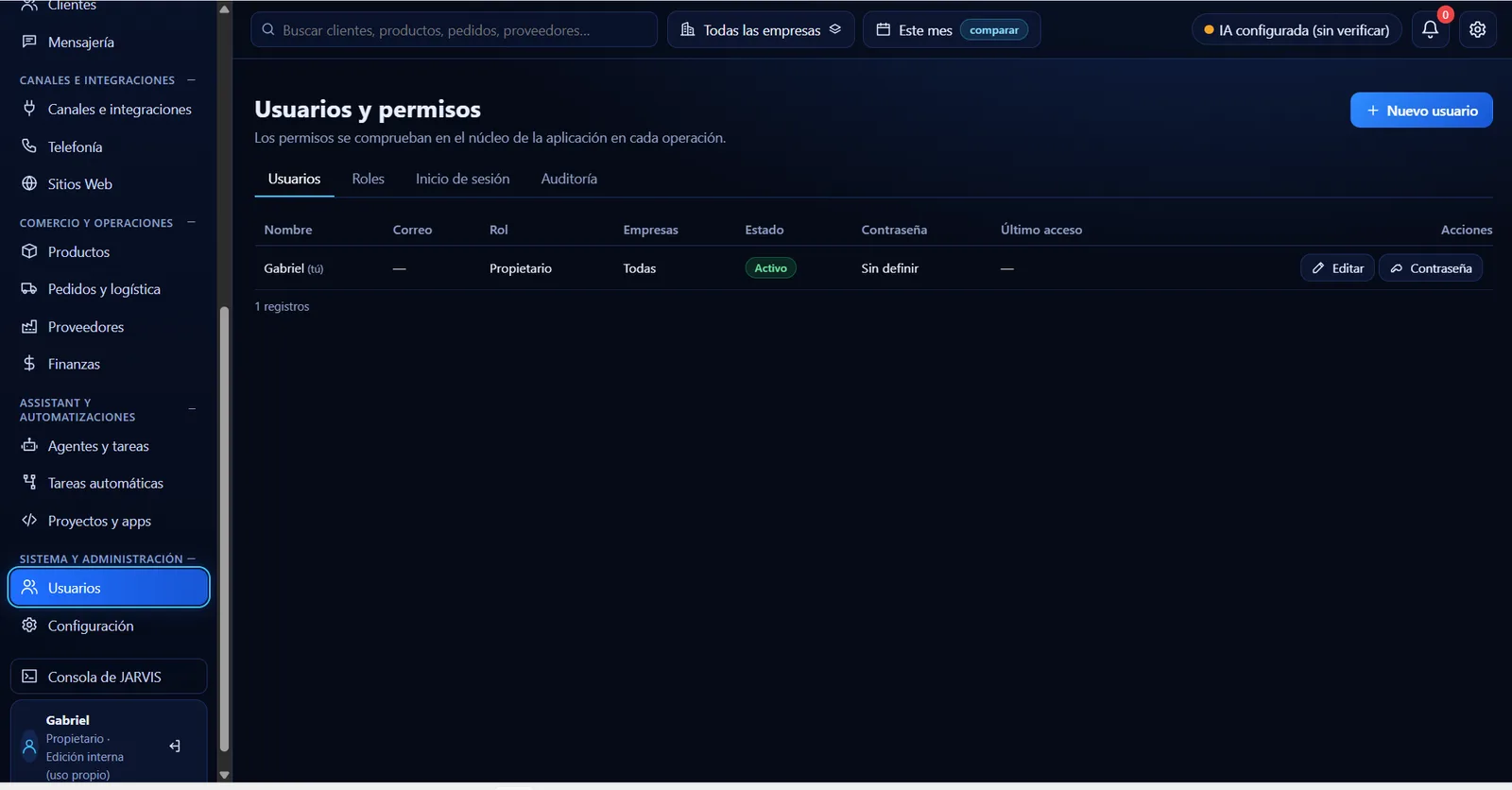Focus the search clientes, productos field
The image size is (1512, 790).
(454, 29)
